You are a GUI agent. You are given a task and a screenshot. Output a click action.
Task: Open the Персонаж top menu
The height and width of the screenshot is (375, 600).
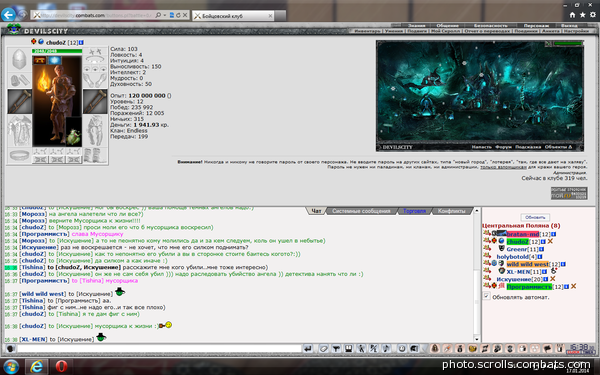coord(536,26)
